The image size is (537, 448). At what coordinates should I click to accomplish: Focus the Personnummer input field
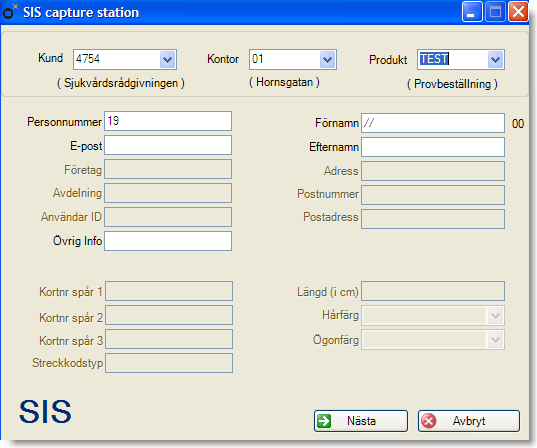[x=168, y=121]
